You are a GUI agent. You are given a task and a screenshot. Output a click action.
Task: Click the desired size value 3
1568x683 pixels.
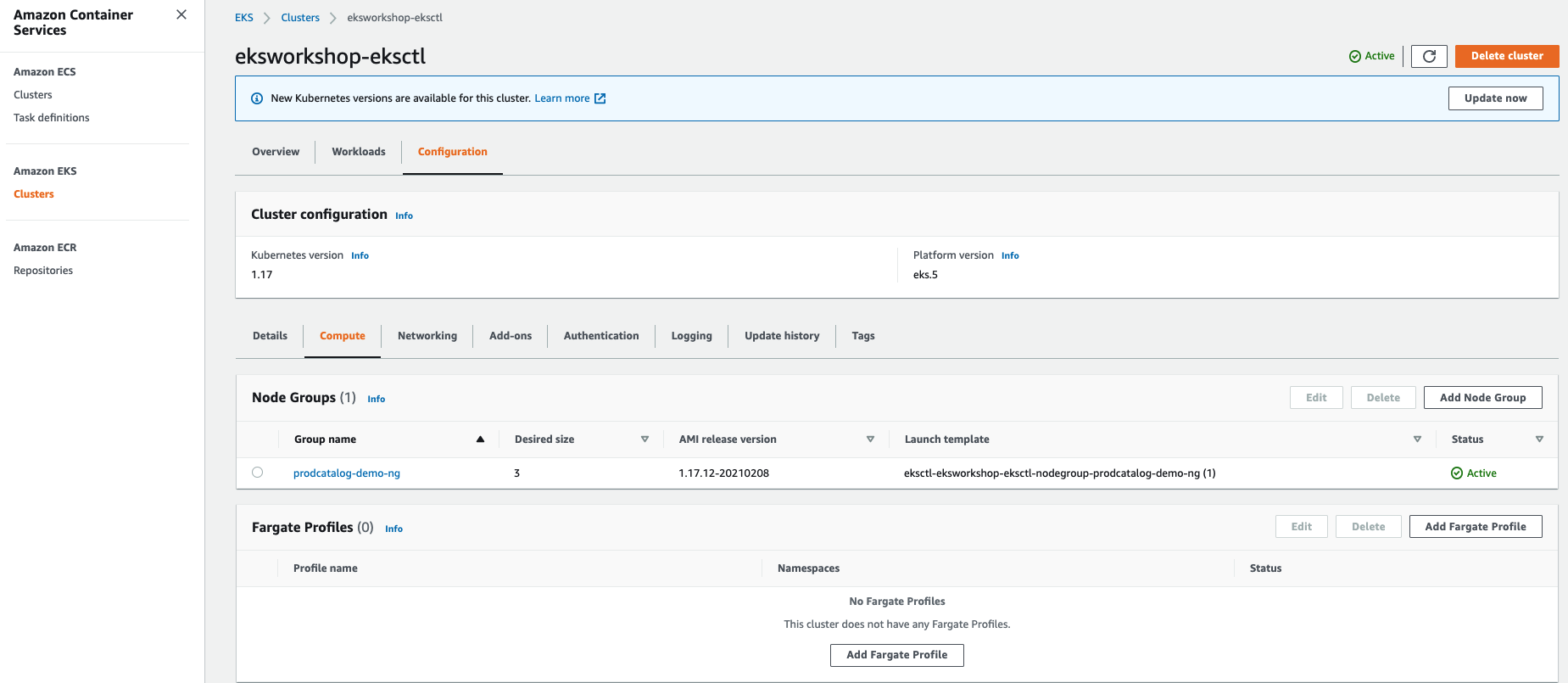[516, 473]
